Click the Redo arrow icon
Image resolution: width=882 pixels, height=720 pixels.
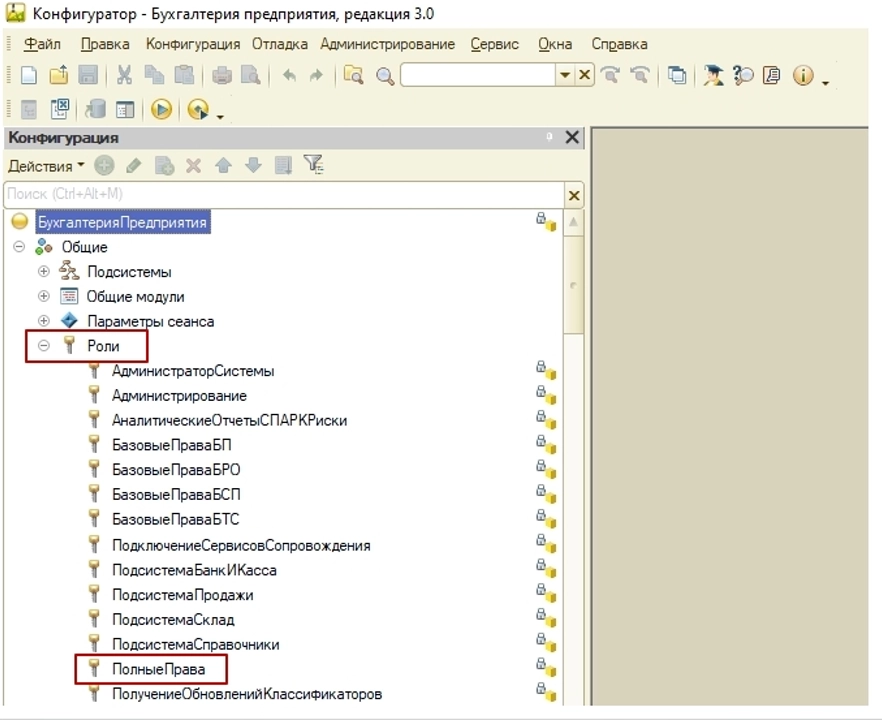[x=316, y=75]
